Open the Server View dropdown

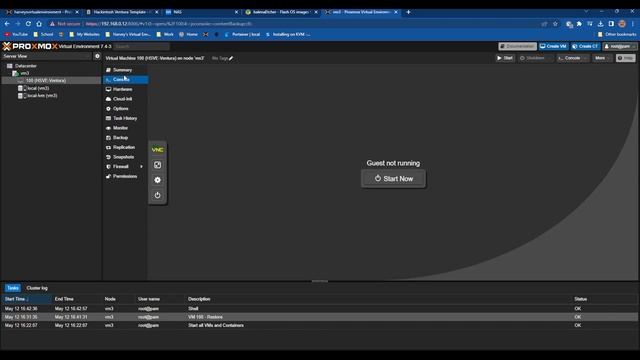click(x=47, y=56)
